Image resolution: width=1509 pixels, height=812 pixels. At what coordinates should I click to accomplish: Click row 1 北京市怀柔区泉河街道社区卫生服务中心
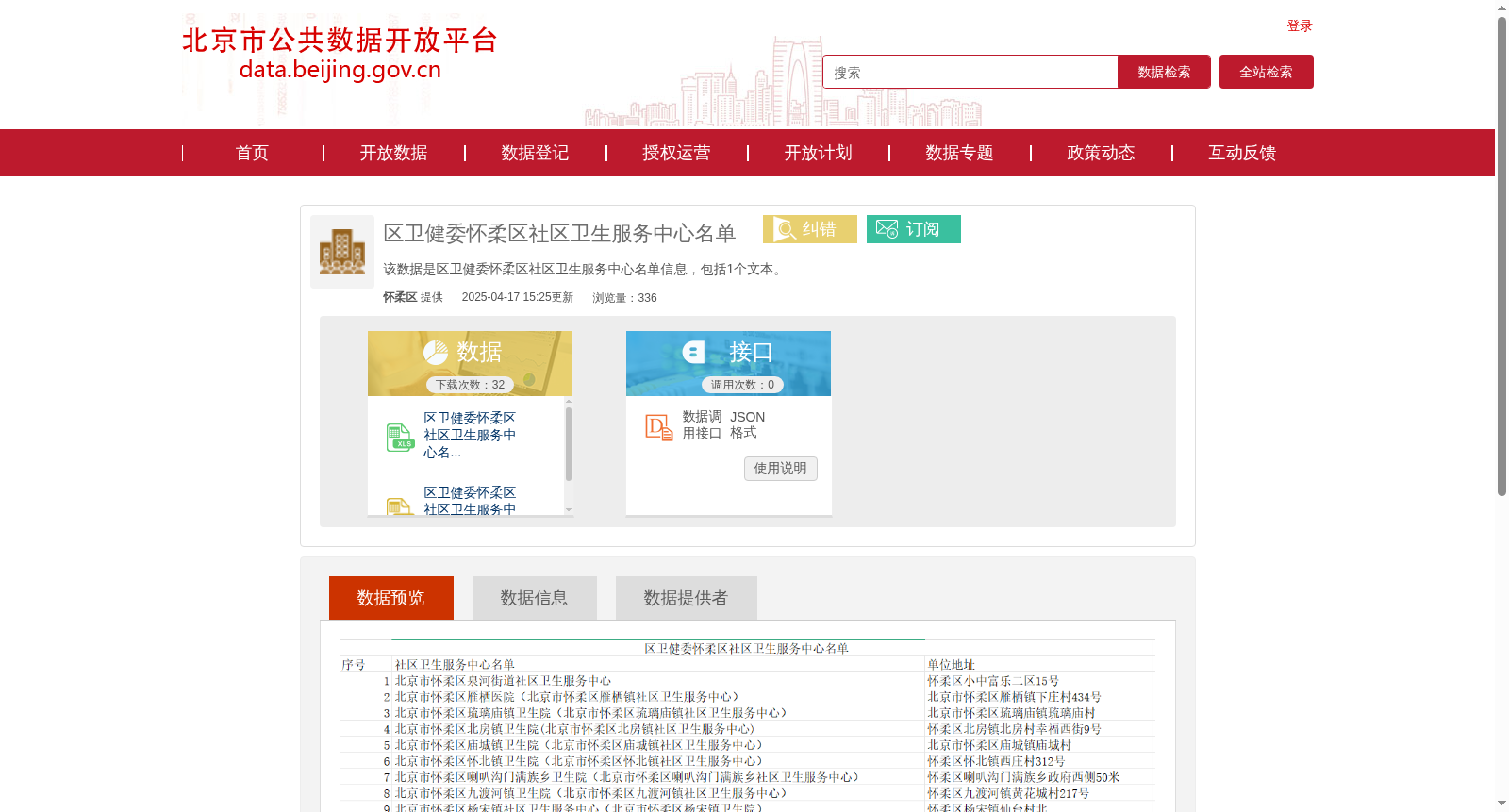[503, 681]
